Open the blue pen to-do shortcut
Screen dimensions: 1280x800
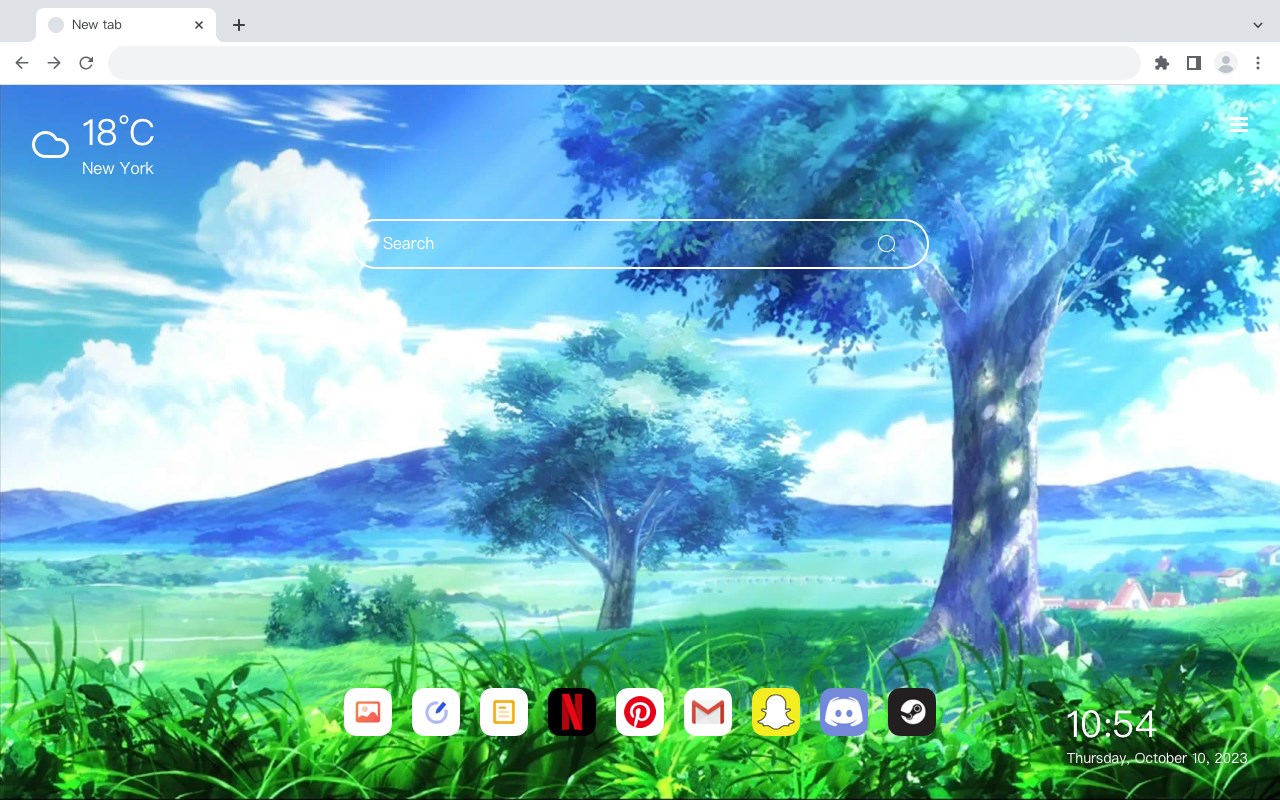pyautogui.click(x=436, y=712)
